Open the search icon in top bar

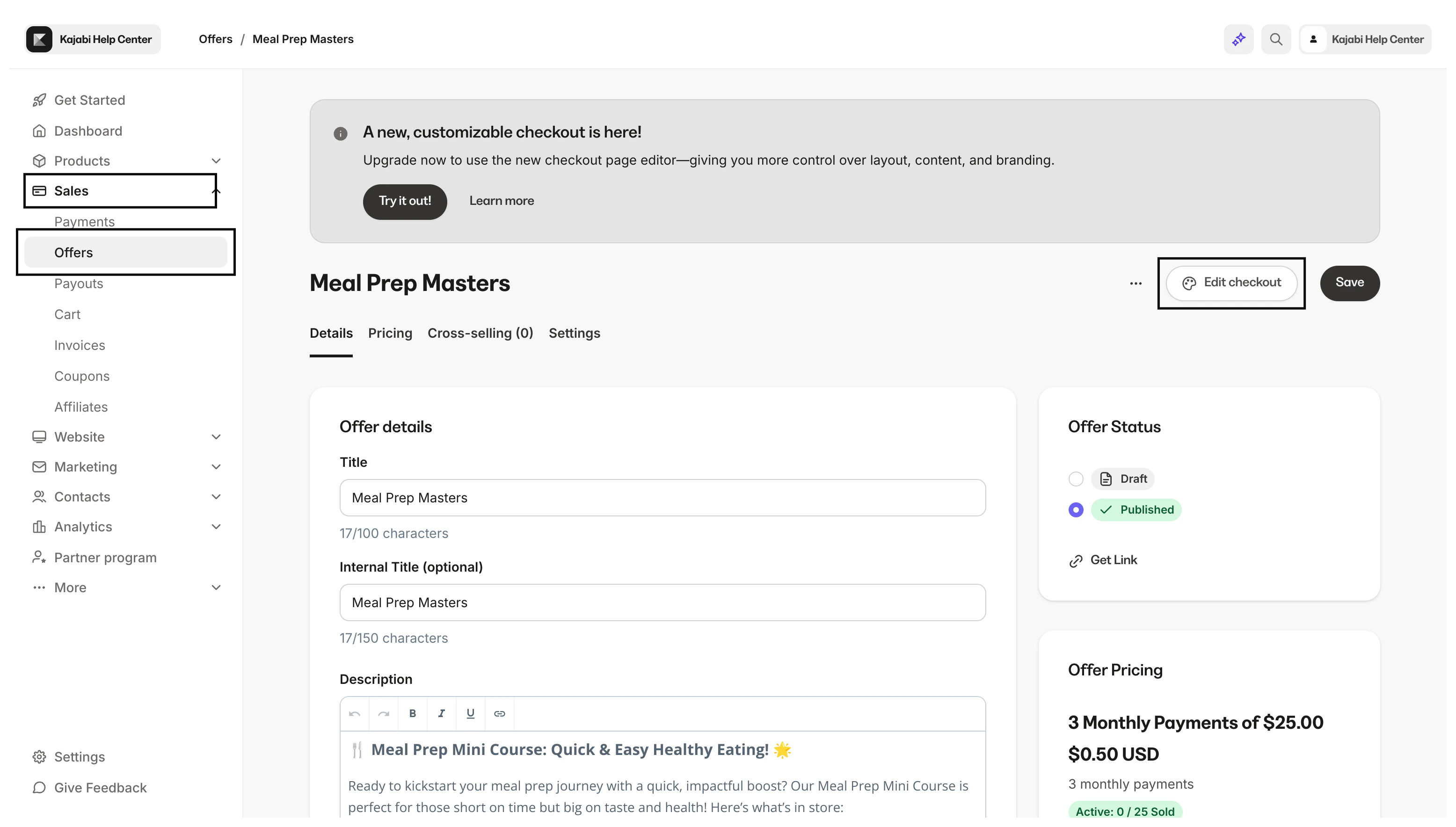click(x=1276, y=39)
